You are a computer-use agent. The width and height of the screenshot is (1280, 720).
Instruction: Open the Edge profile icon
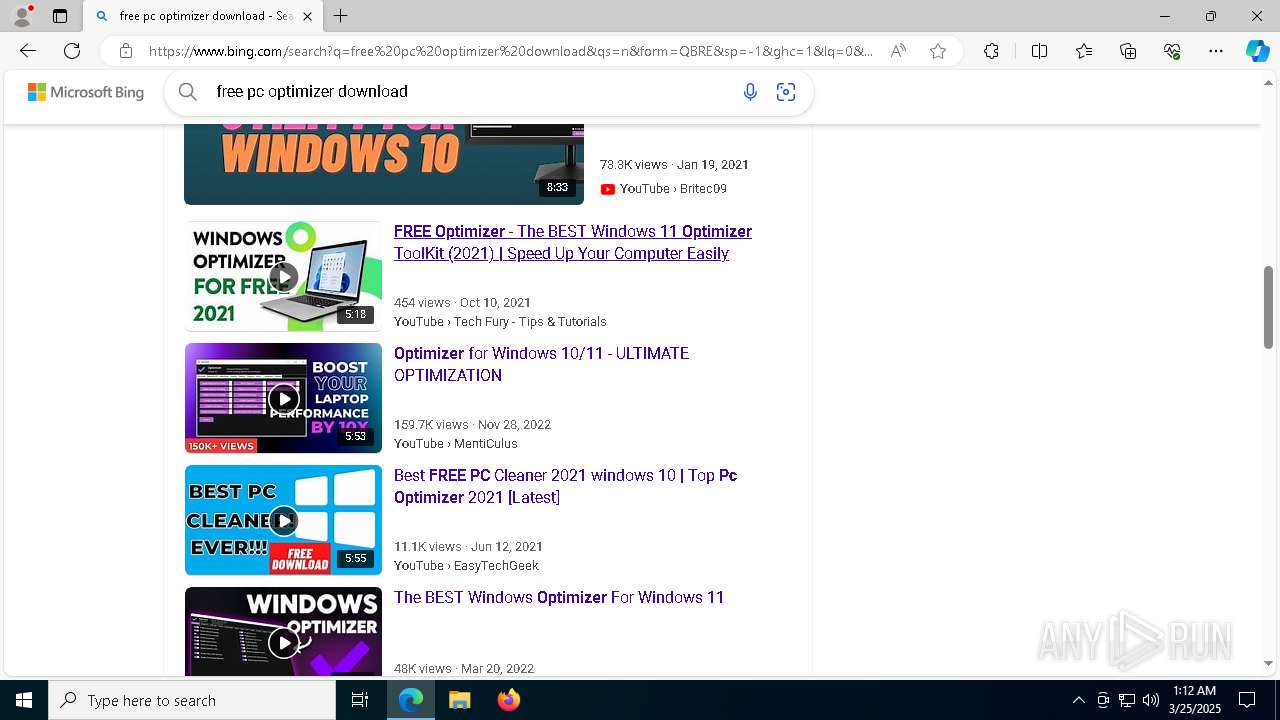pyautogui.click(x=22, y=16)
